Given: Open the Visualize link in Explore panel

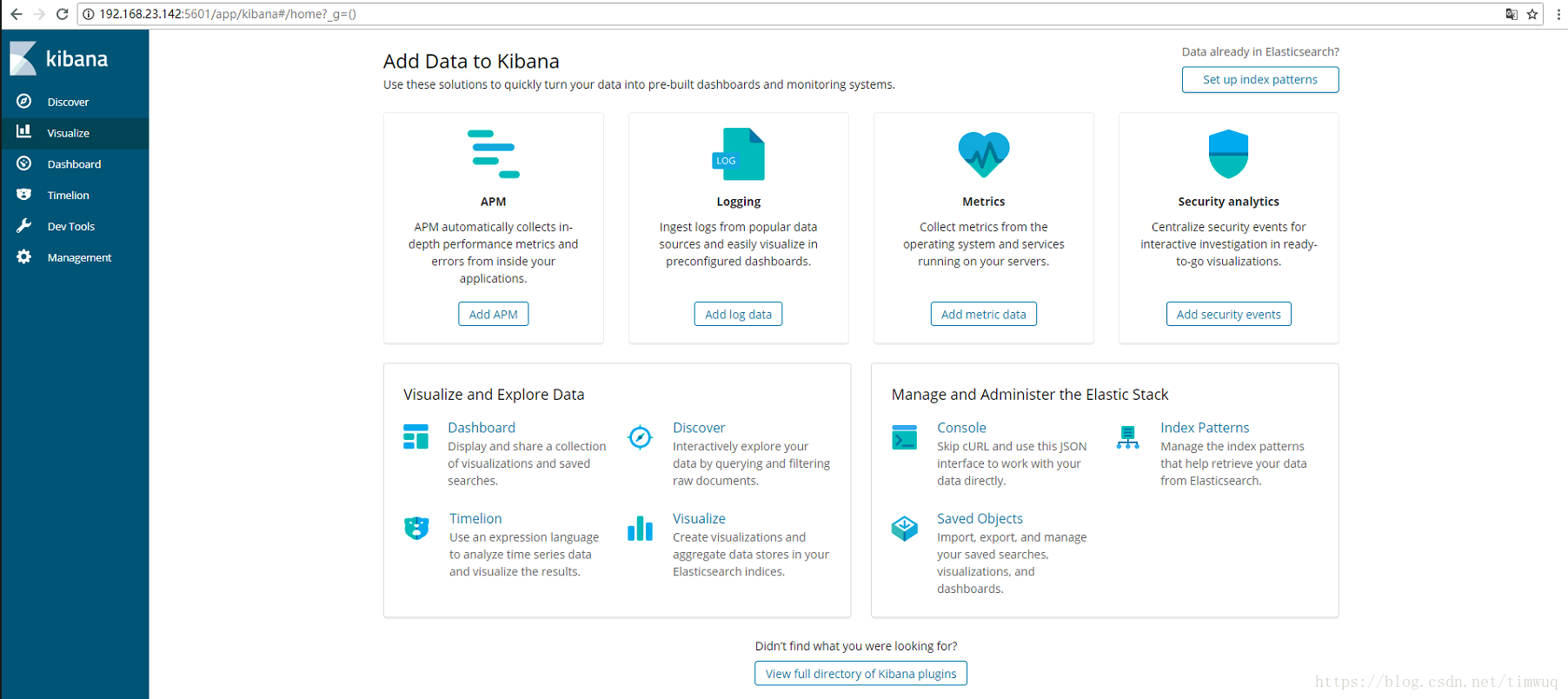Looking at the screenshot, I should [x=699, y=518].
